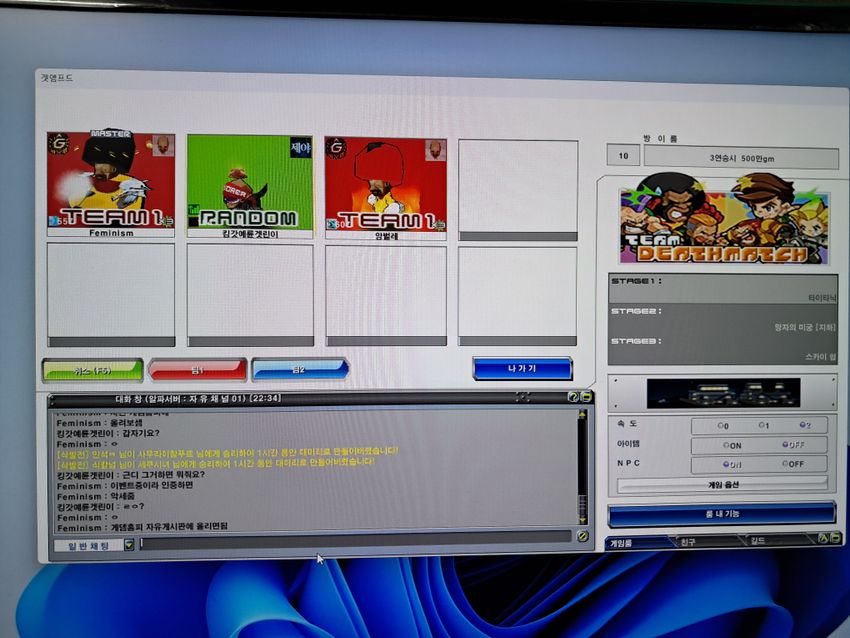Screen dimensions: 850x638
Task: Set NPC to OFF
Action: coord(793,464)
